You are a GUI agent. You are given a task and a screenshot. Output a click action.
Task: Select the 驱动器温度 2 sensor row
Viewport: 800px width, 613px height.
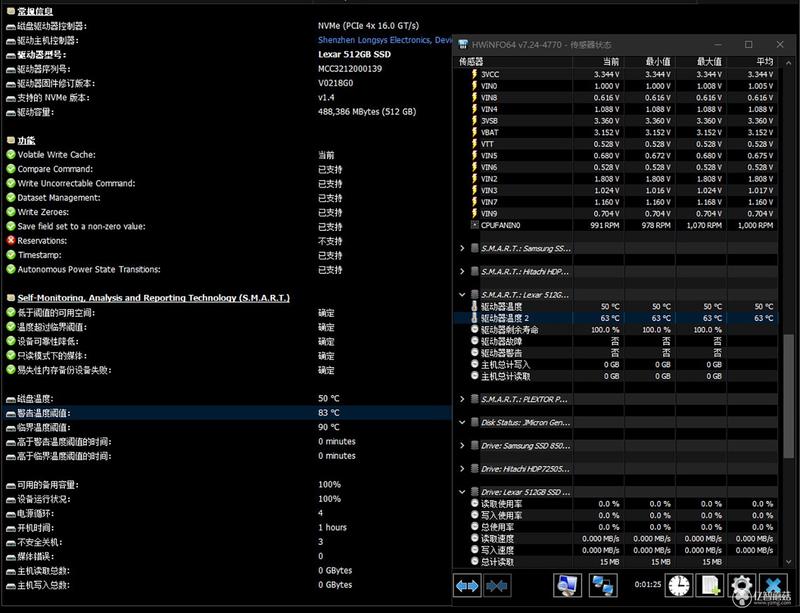tap(616, 318)
